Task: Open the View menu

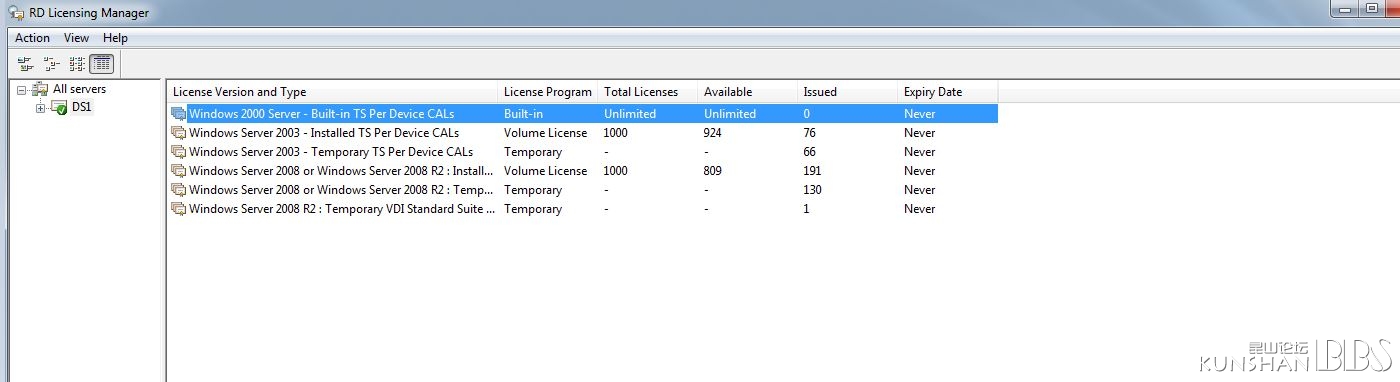Action: 77,38
